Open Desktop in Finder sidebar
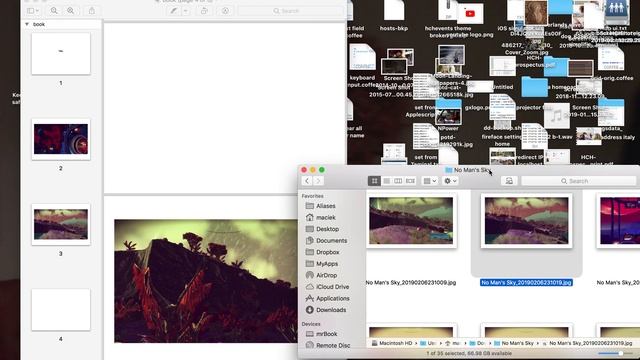640x360 pixels. [327, 229]
